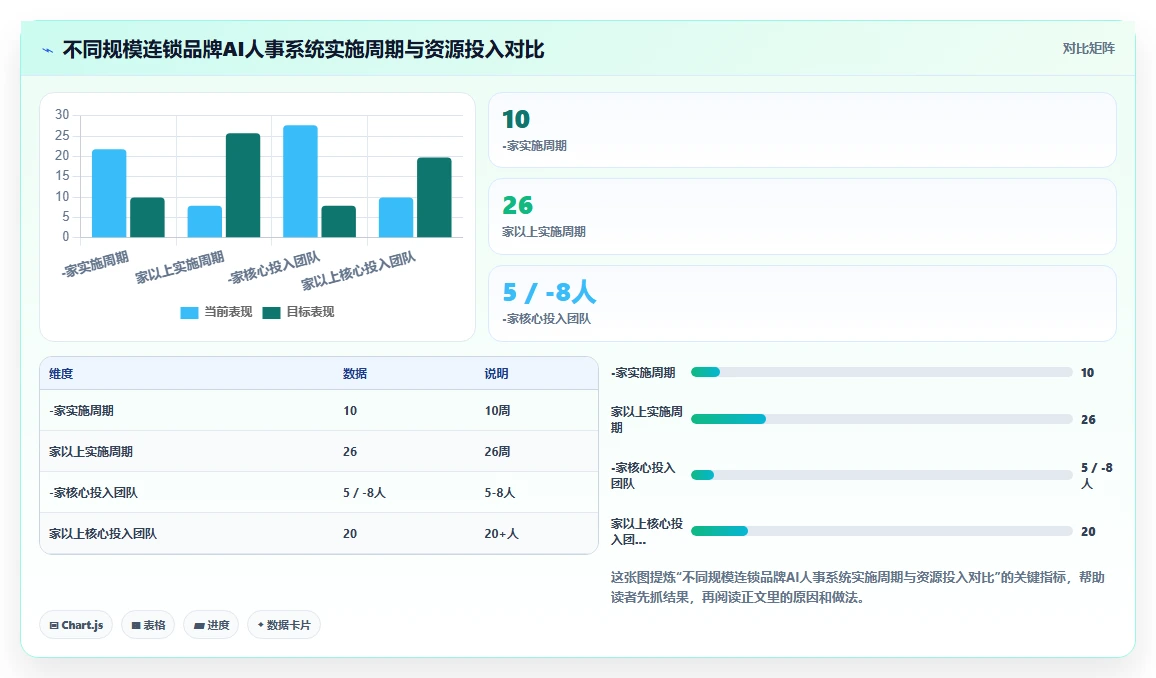Click the slanted x-axis label -家核心投入团队
This screenshot has width=1156, height=678.
click(x=274, y=268)
